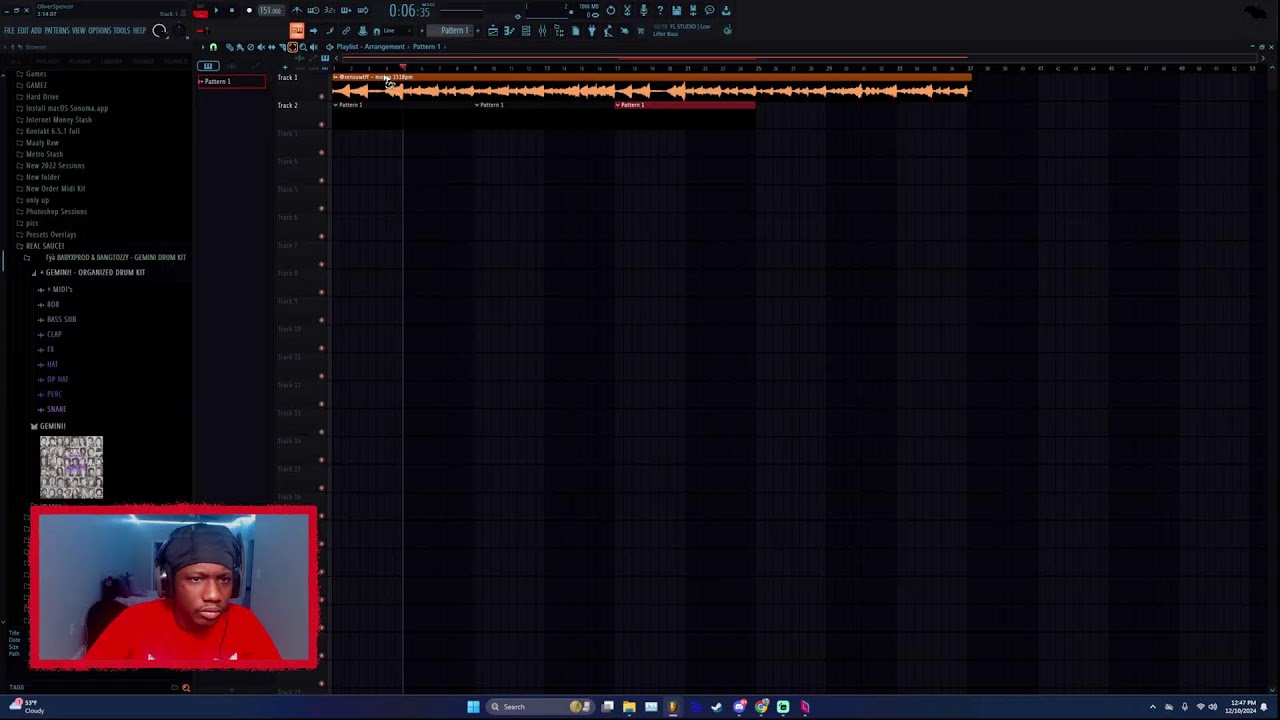Viewport: 1280px width, 720px height.
Task: Click the speech bubble icon
Action: 710,10
